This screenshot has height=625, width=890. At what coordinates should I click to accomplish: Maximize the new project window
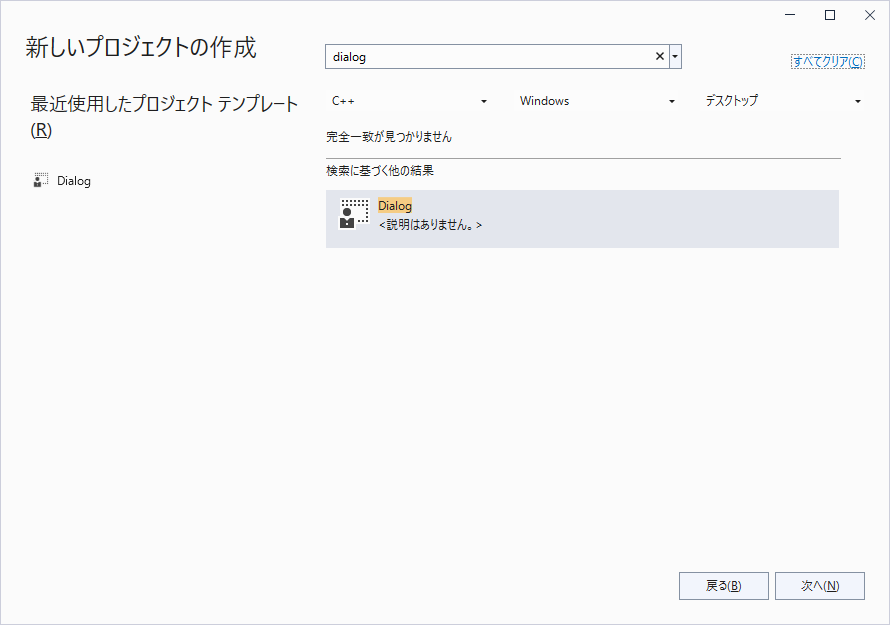point(830,15)
